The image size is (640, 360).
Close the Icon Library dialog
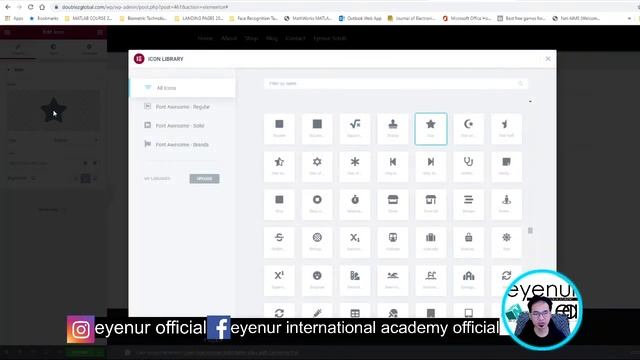click(x=548, y=59)
